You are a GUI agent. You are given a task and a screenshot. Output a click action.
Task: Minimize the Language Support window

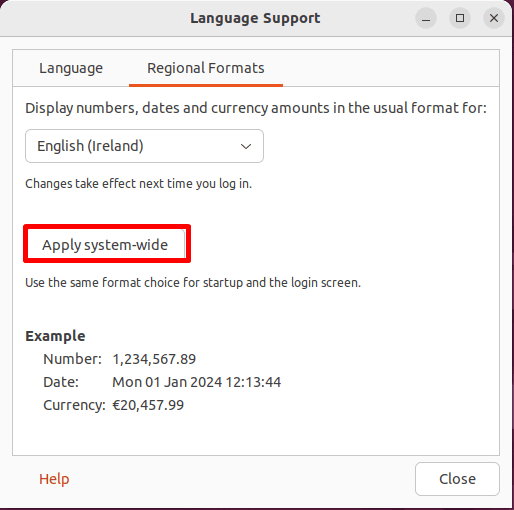pos(426,18)
